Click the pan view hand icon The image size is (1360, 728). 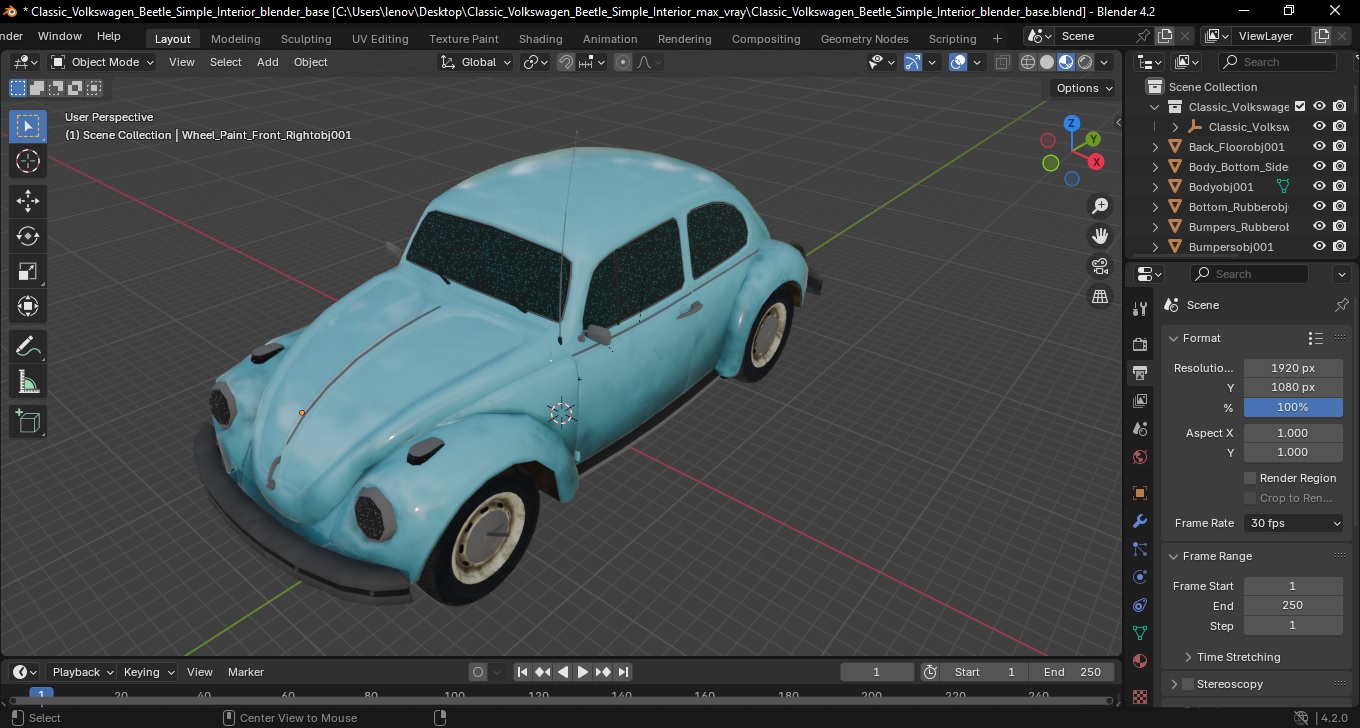pyautogui.click(x=1100, y=236)
